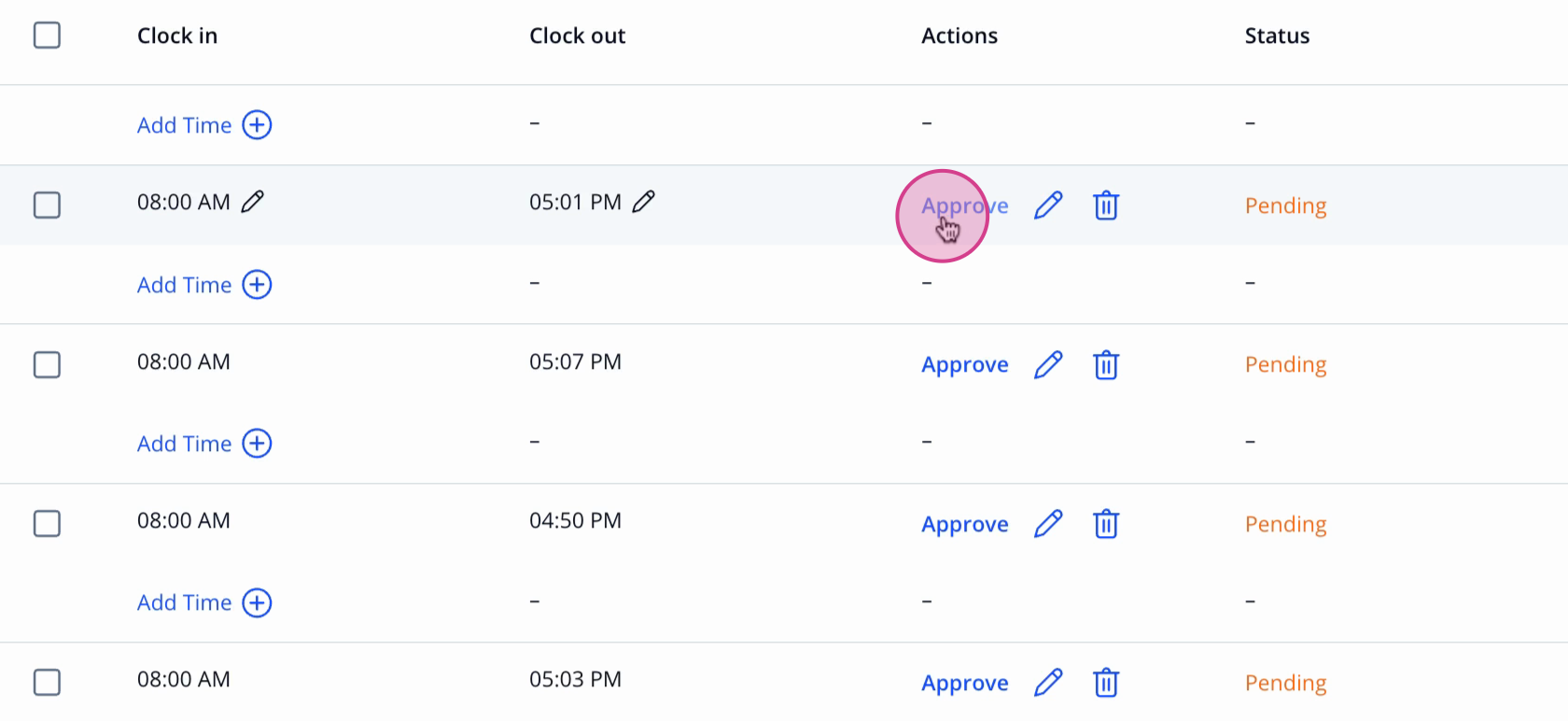Screen dimensions: 1568x721
Task: Delete the 05:01 PM time entry
Action: 1106,205
